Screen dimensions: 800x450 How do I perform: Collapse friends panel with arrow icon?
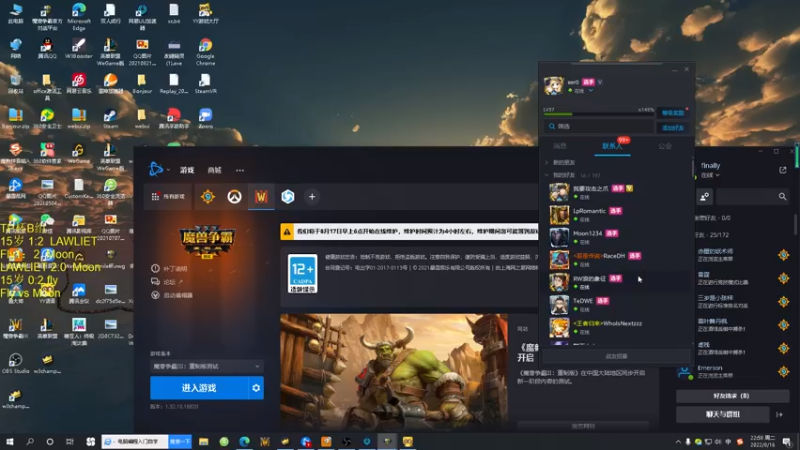point(780,414)
